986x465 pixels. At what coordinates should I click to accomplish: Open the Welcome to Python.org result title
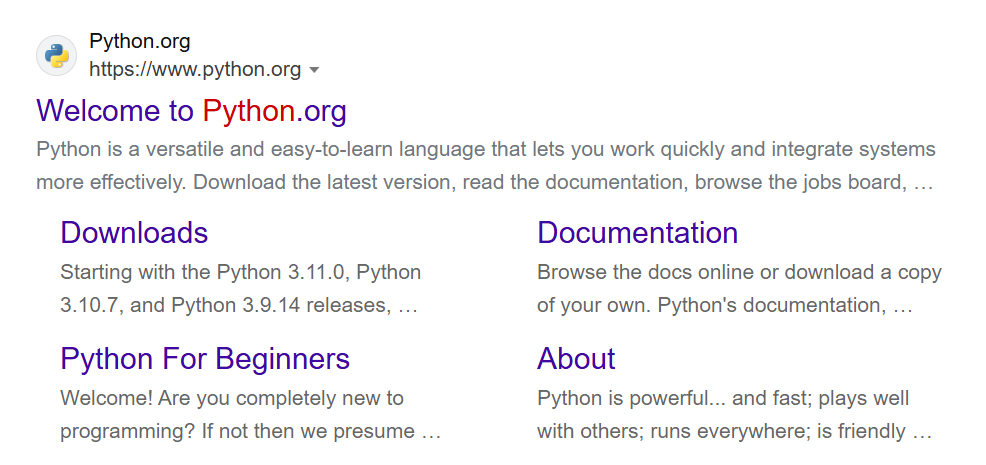click(x=191, y=111)
